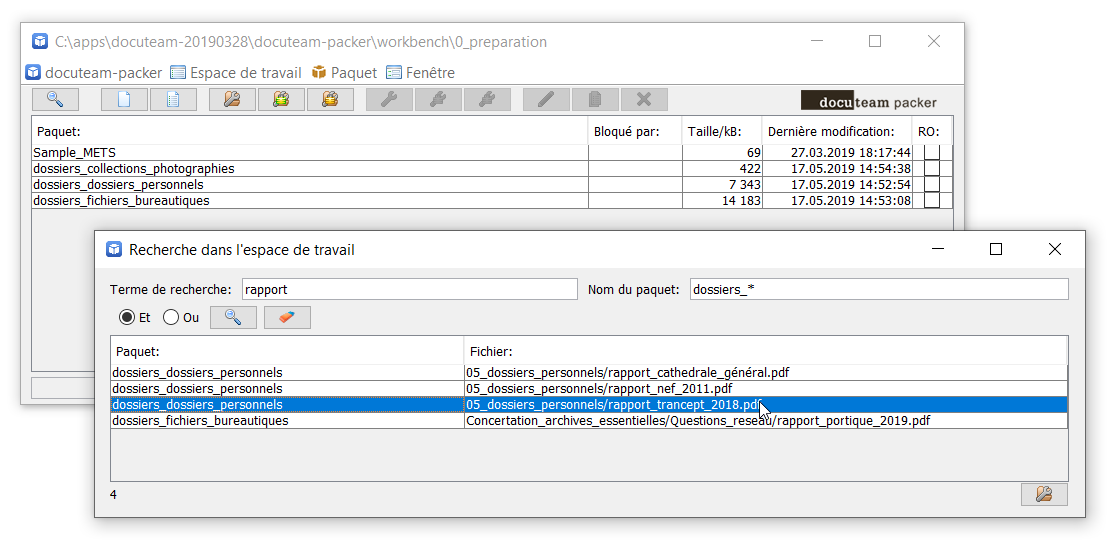This screenshot has width=1112, height=543.
Task: Click the greyed X delete icon
Action: click(x=644, y=100)
